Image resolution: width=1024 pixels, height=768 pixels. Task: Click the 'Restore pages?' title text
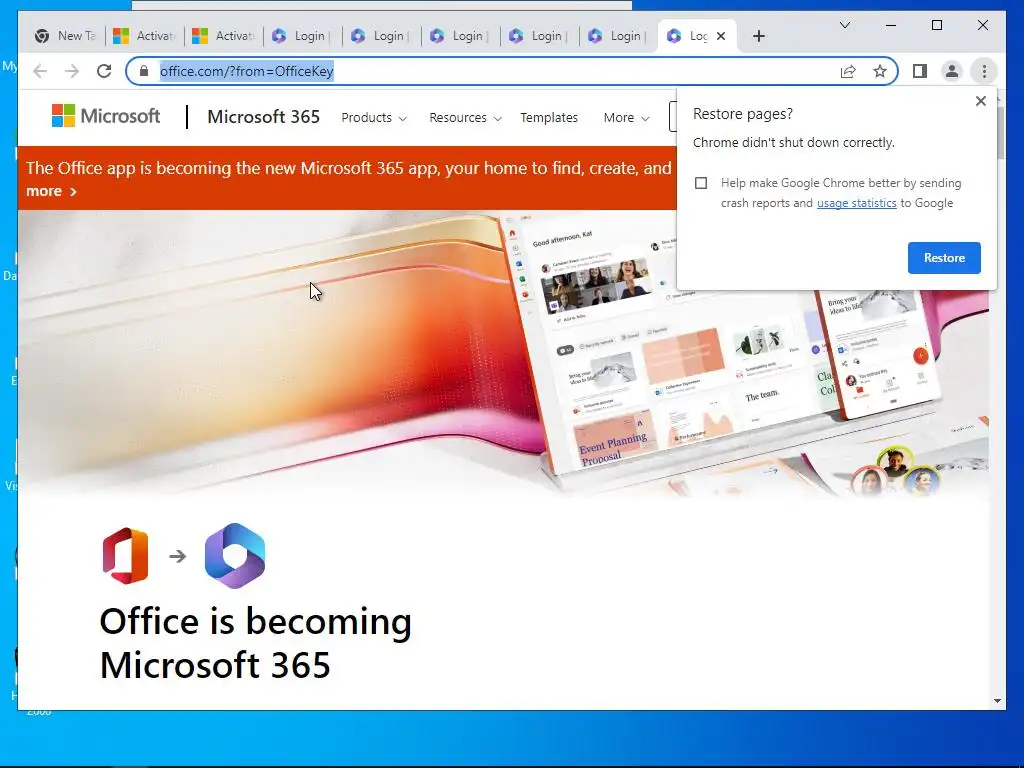click(743, 114)
